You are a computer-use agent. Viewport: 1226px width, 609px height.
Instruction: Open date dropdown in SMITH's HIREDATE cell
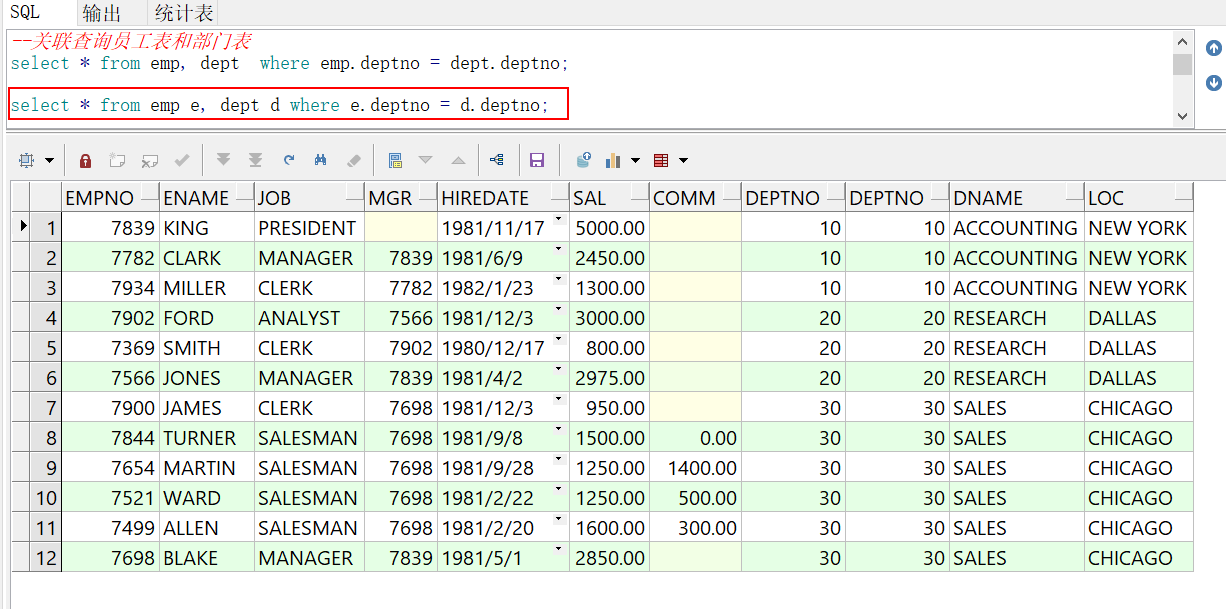[x=558, y=340]
